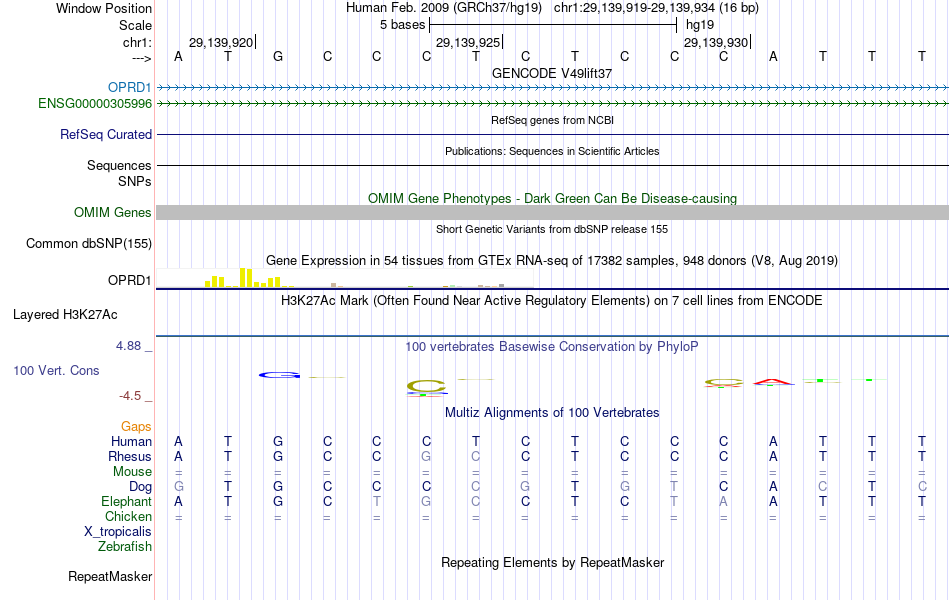Select the OPRD1 label beside GTEx bar chart
Image resolution: width=950 pixels, height=600 pixels.
(130, 281)
